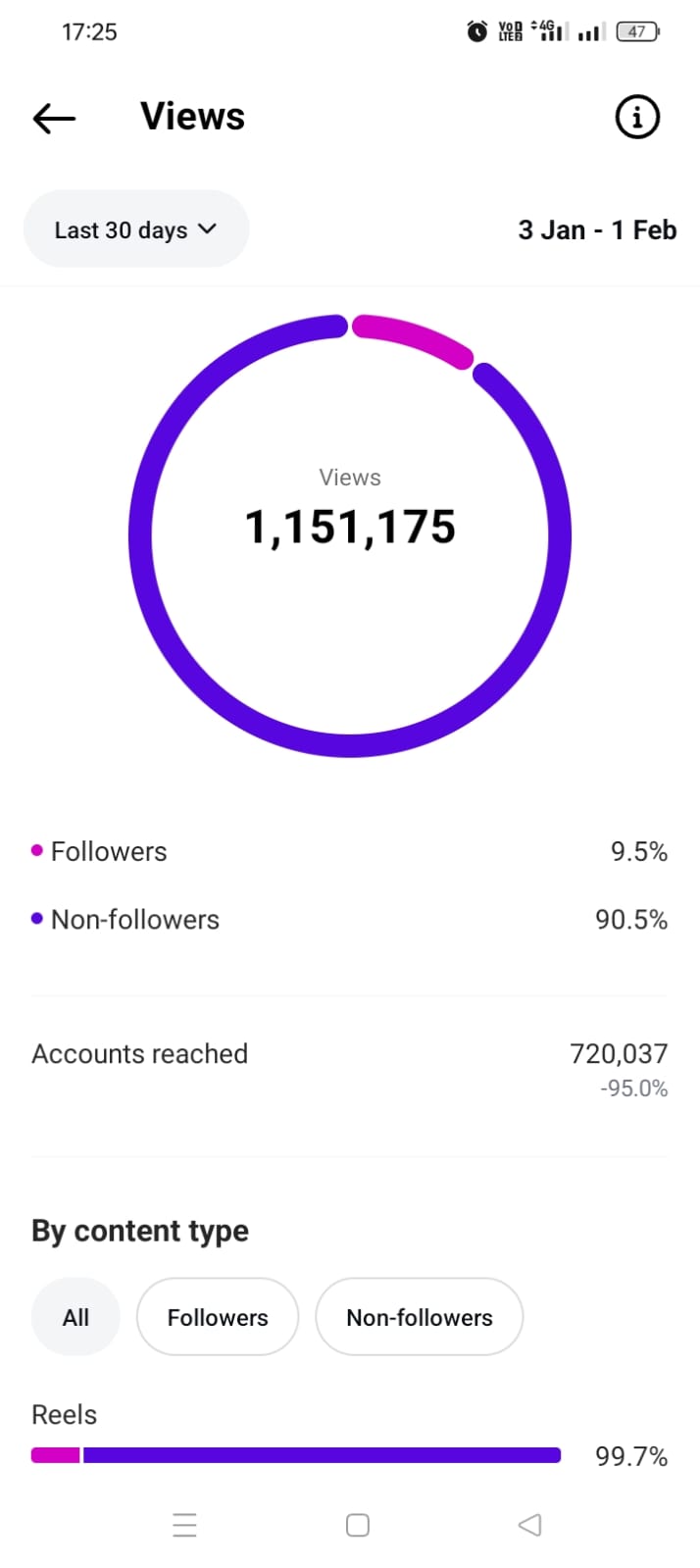700x1568 pixels.
Task: Tap the 3 Jan - 1 Feb date range
Action: 597,229
